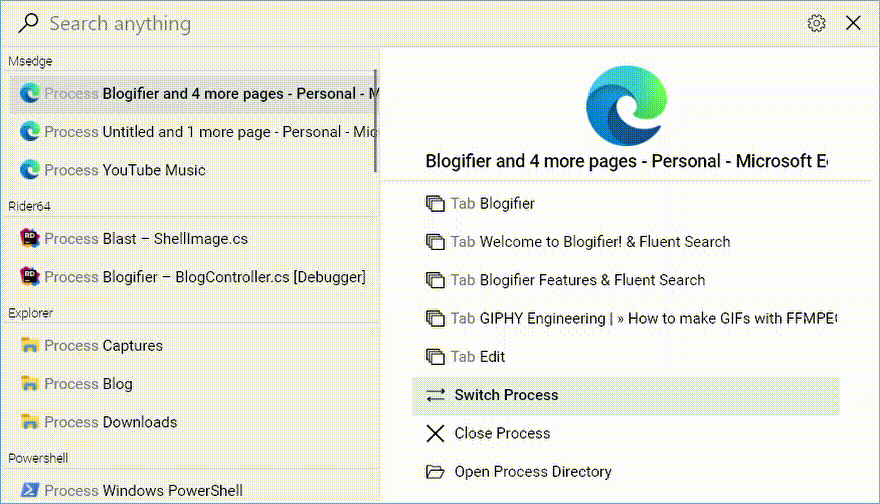Click the 'Powershell' group header
Screen dimensions: 880x504
point(38,458)
